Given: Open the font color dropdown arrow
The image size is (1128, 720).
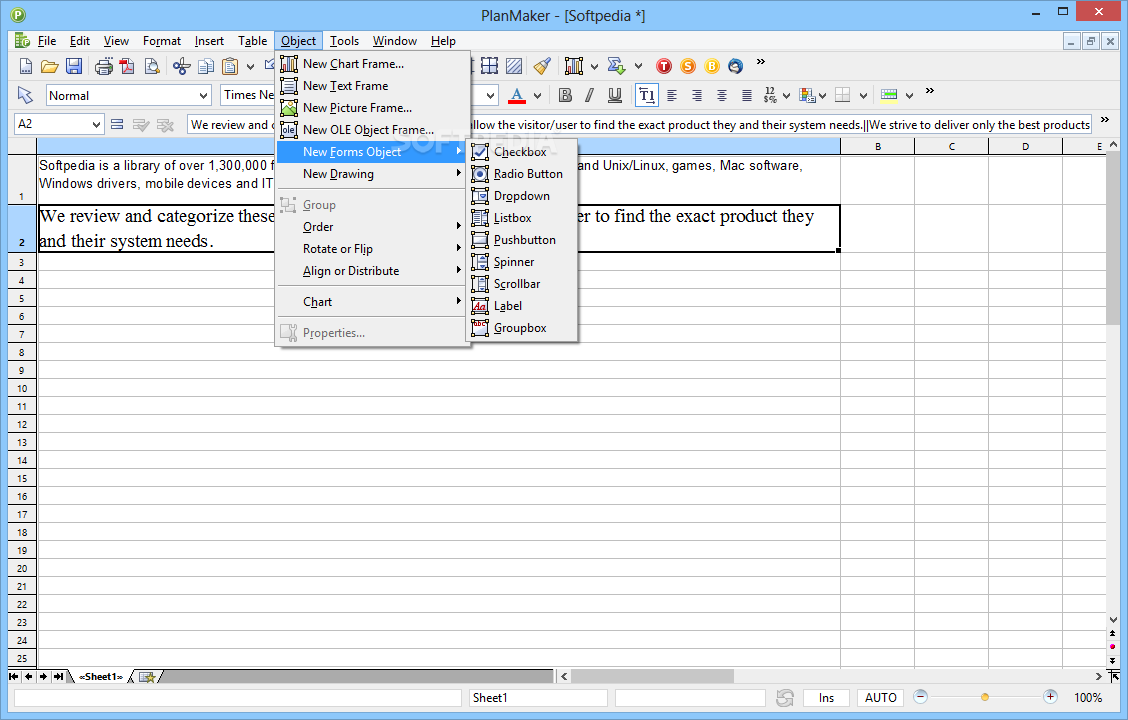Looking at the screenshot, I should tap(537, 95).
